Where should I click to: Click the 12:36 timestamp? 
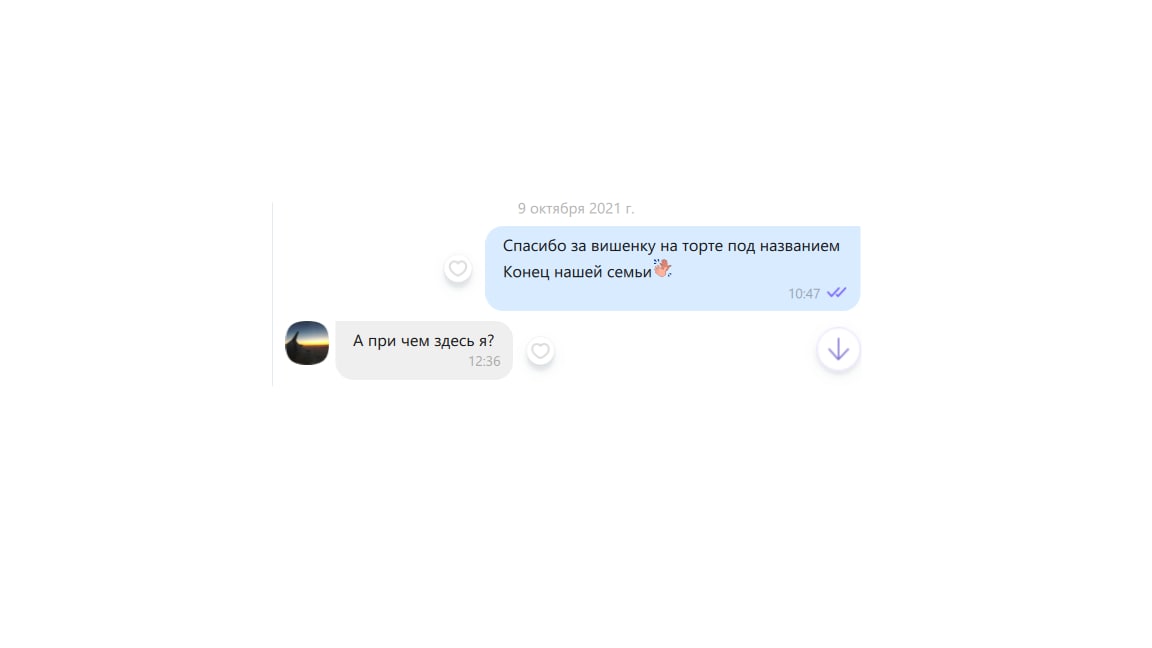tap(484, 361)
